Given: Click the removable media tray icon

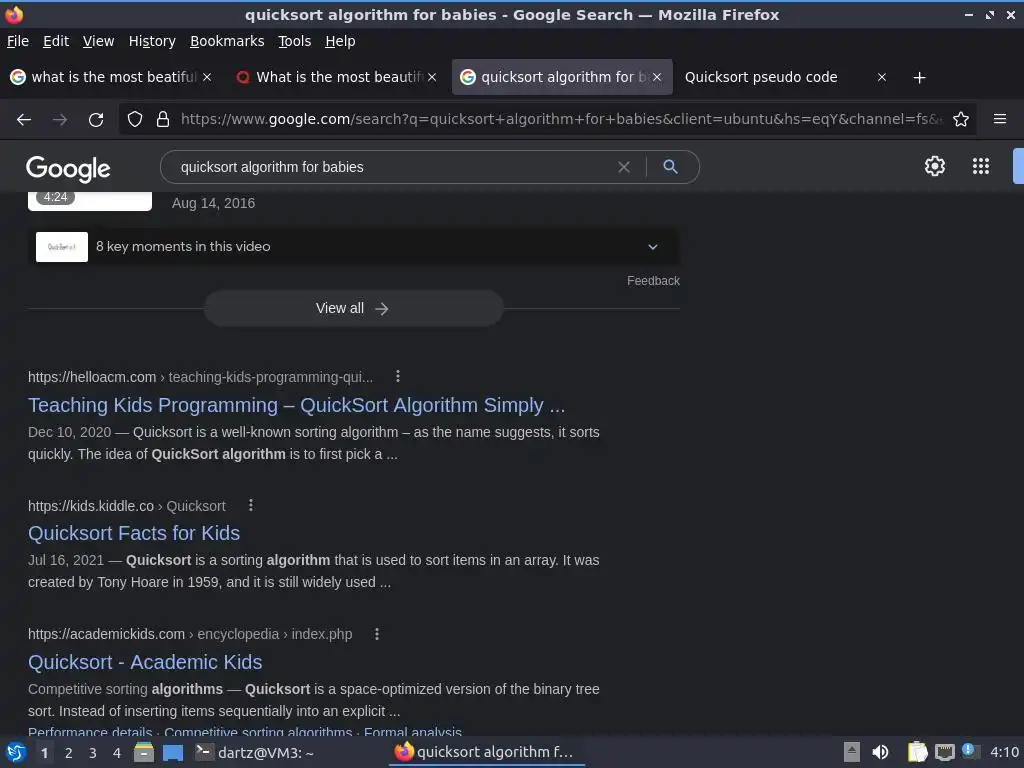Looking at the screenshot, I should 851,752.
